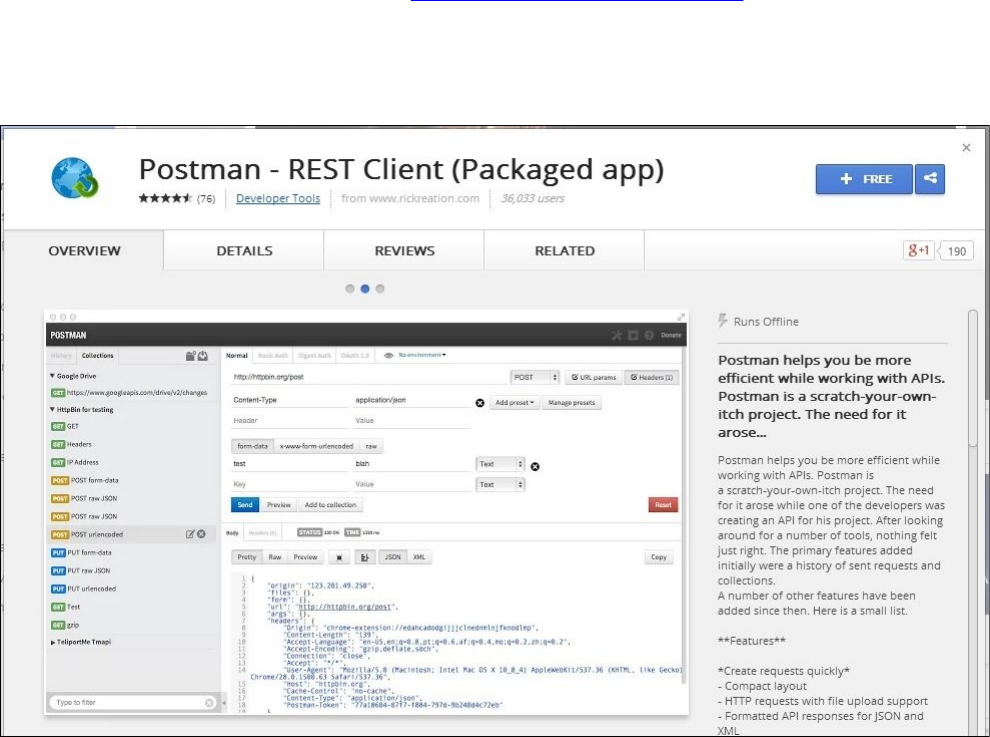Open the Add preset dropdown

515,403
